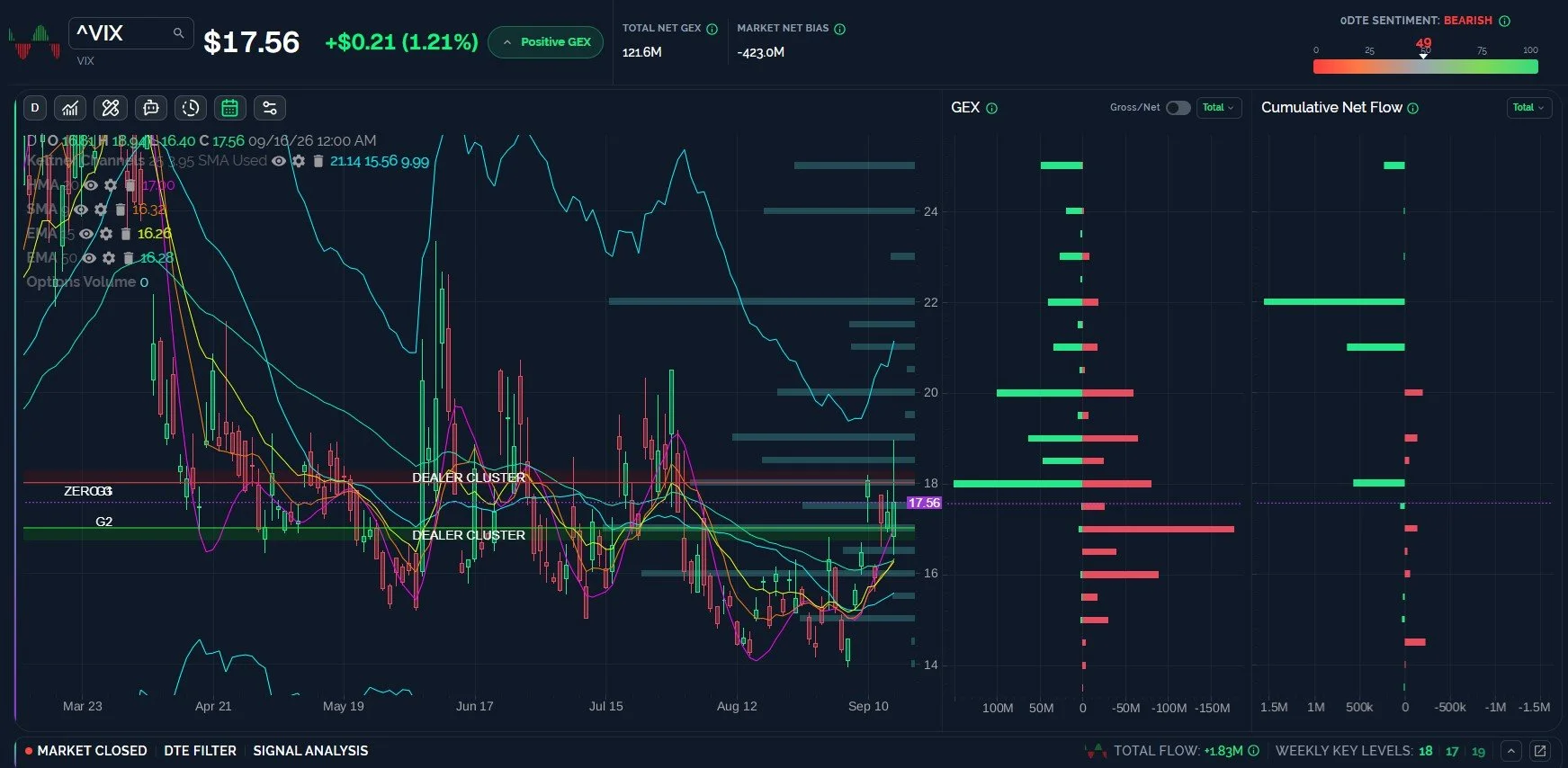Click the 0DTE sentiment gauge bar
This screenshot has height=768, width=1568.
(x=1425, y=67)
